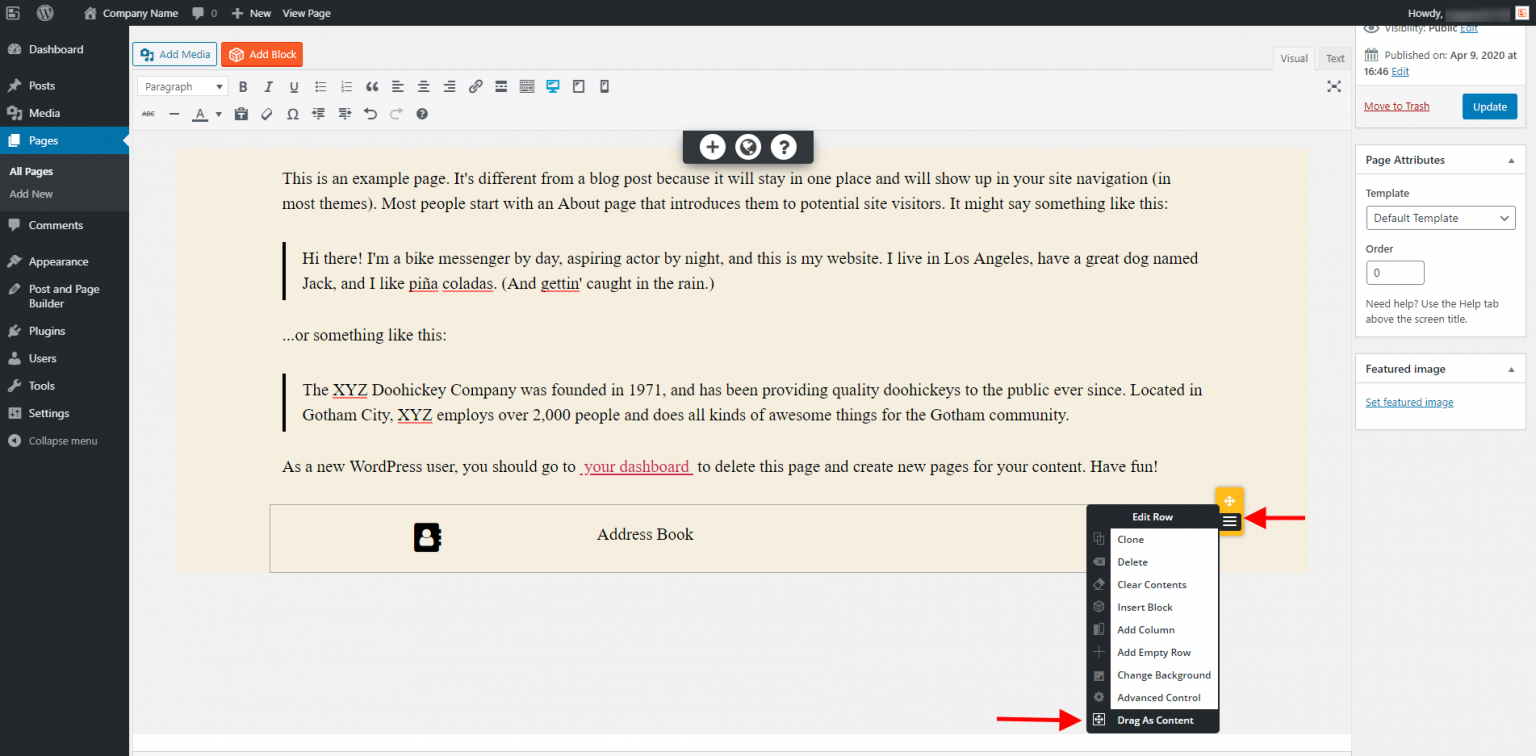The width and height of the screenshot is (1536, 756).
Task: Toggle bold formatting in the editor toolbar
Action: (243, 86)
